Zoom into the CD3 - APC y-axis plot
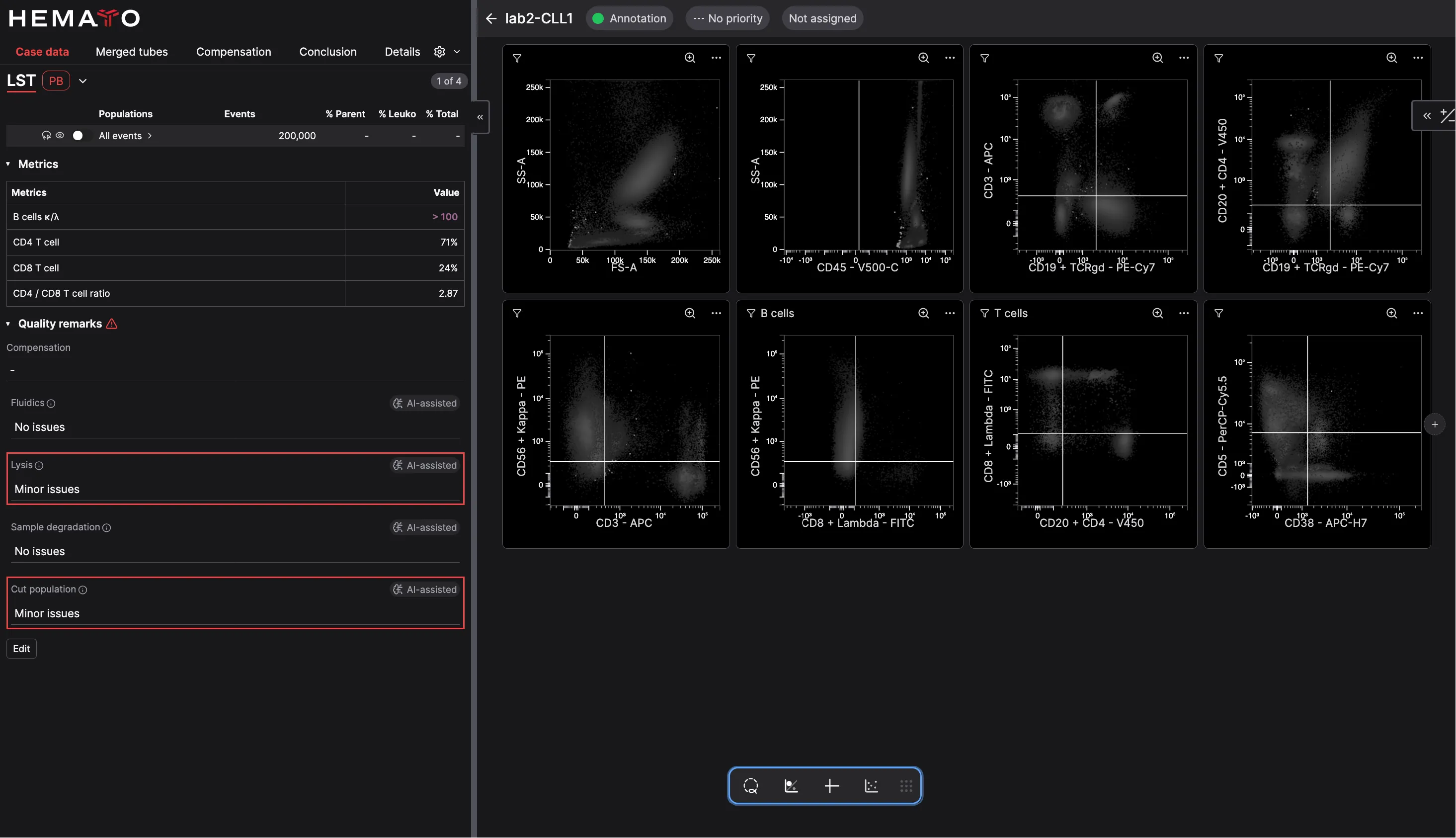The image size is (1456, 838). [x=1157, y=58]
